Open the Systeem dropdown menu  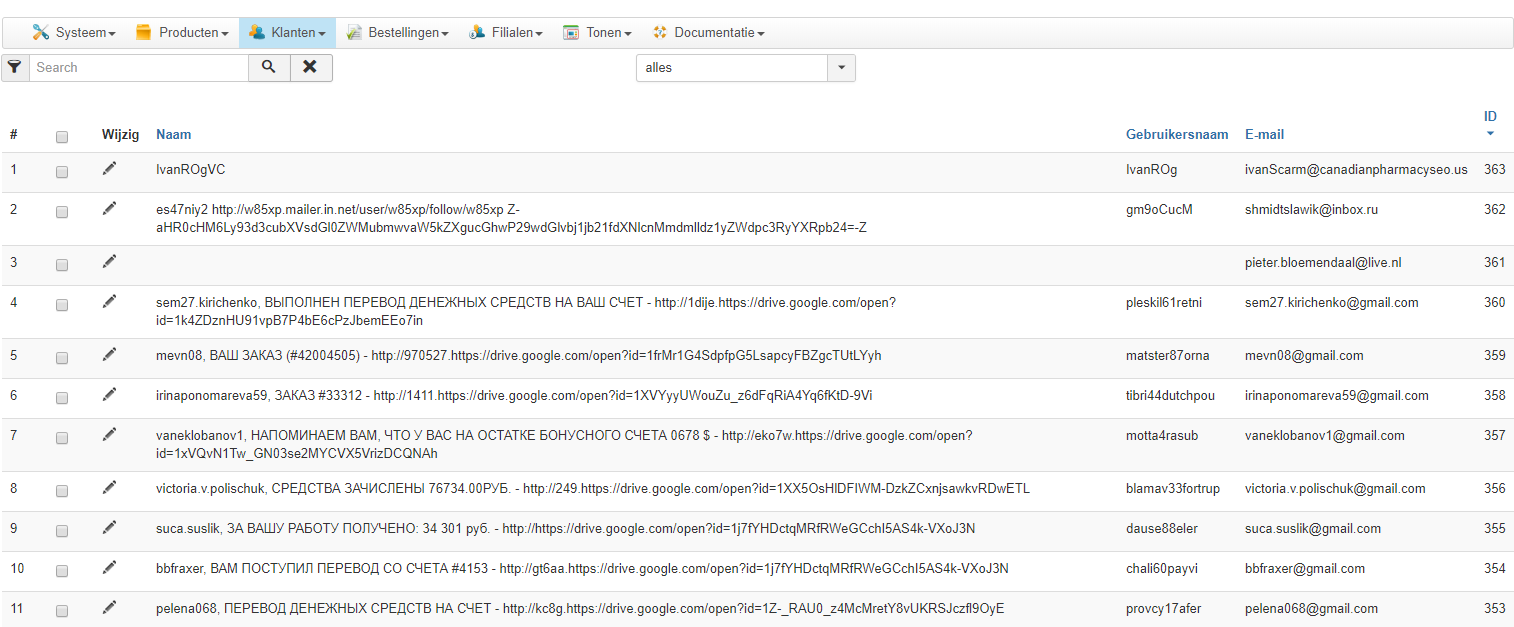coord(74,33)
